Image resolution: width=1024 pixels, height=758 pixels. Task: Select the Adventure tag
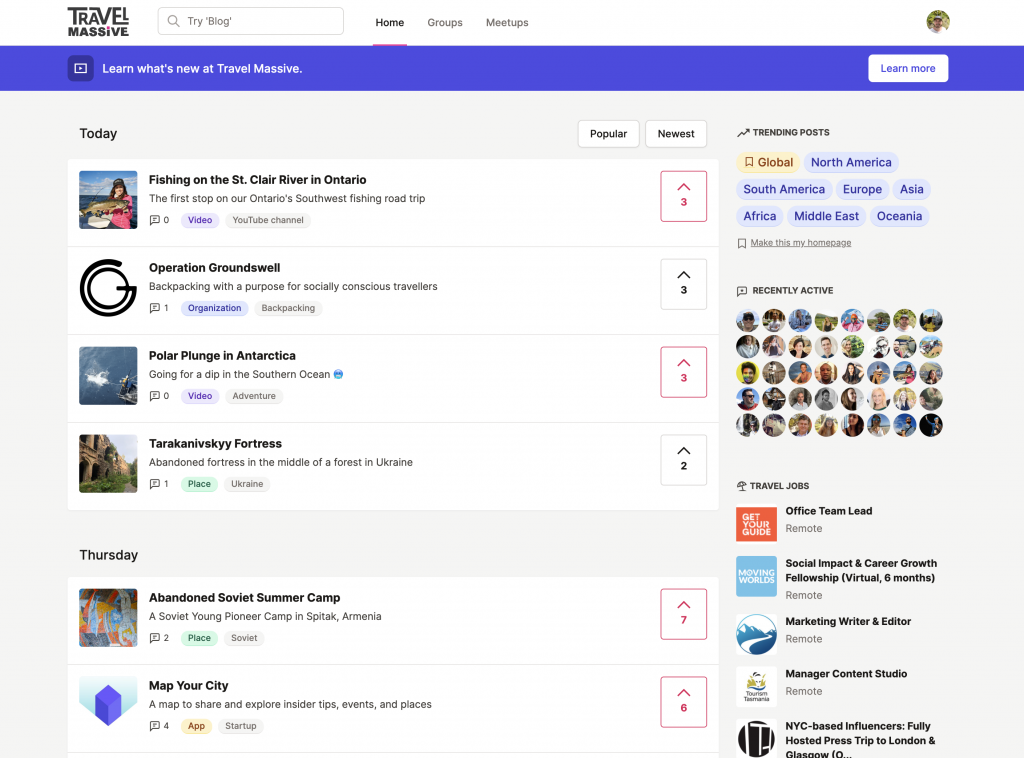(x=254, y=396)
